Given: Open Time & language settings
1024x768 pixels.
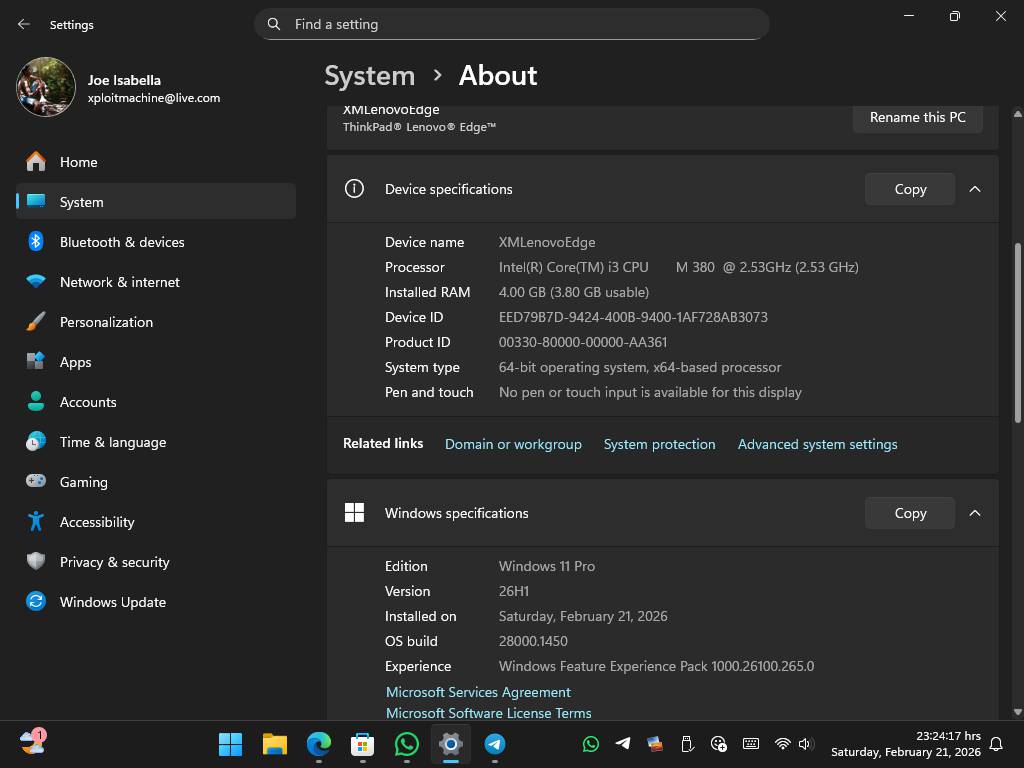Looking at the screenshot, I should coord(156,442).
